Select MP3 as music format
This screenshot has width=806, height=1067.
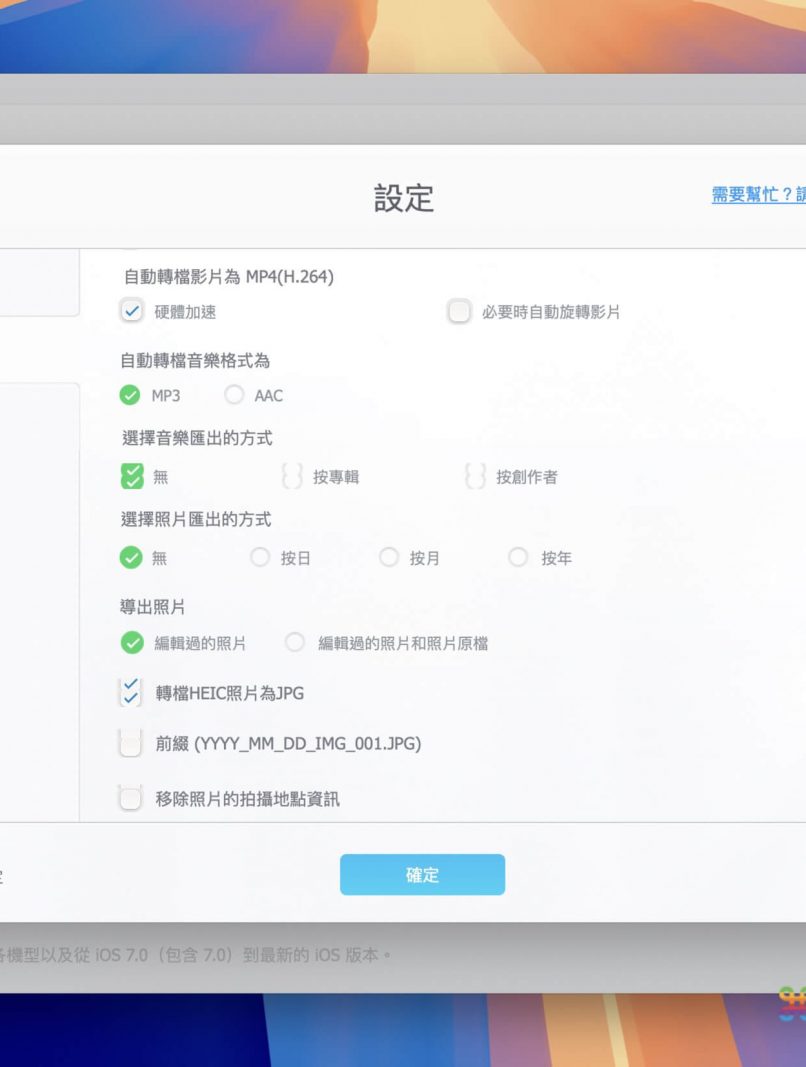pyautogui.click(x=131, y=395)
